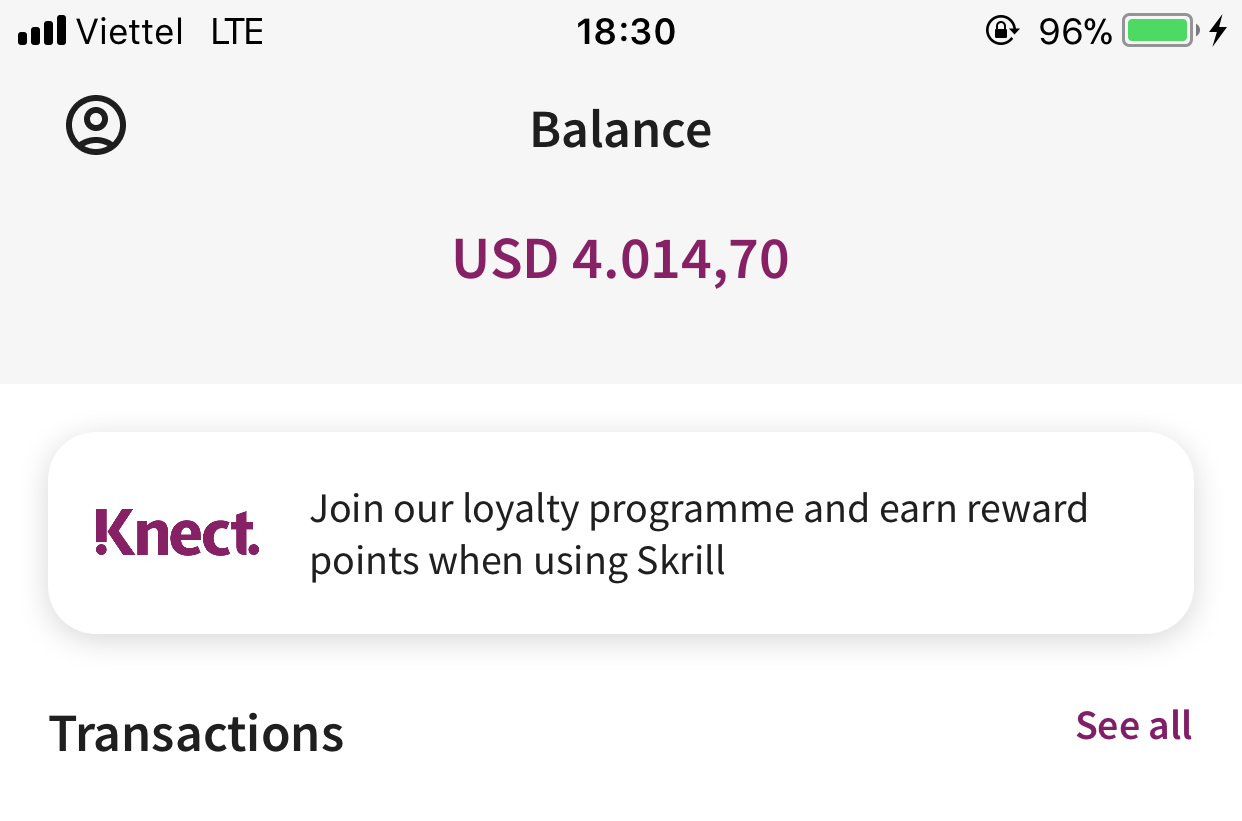The height and width of the screenshot is (821, 1242).
Task: Tap the USD currency code
Action: [505, 259]
